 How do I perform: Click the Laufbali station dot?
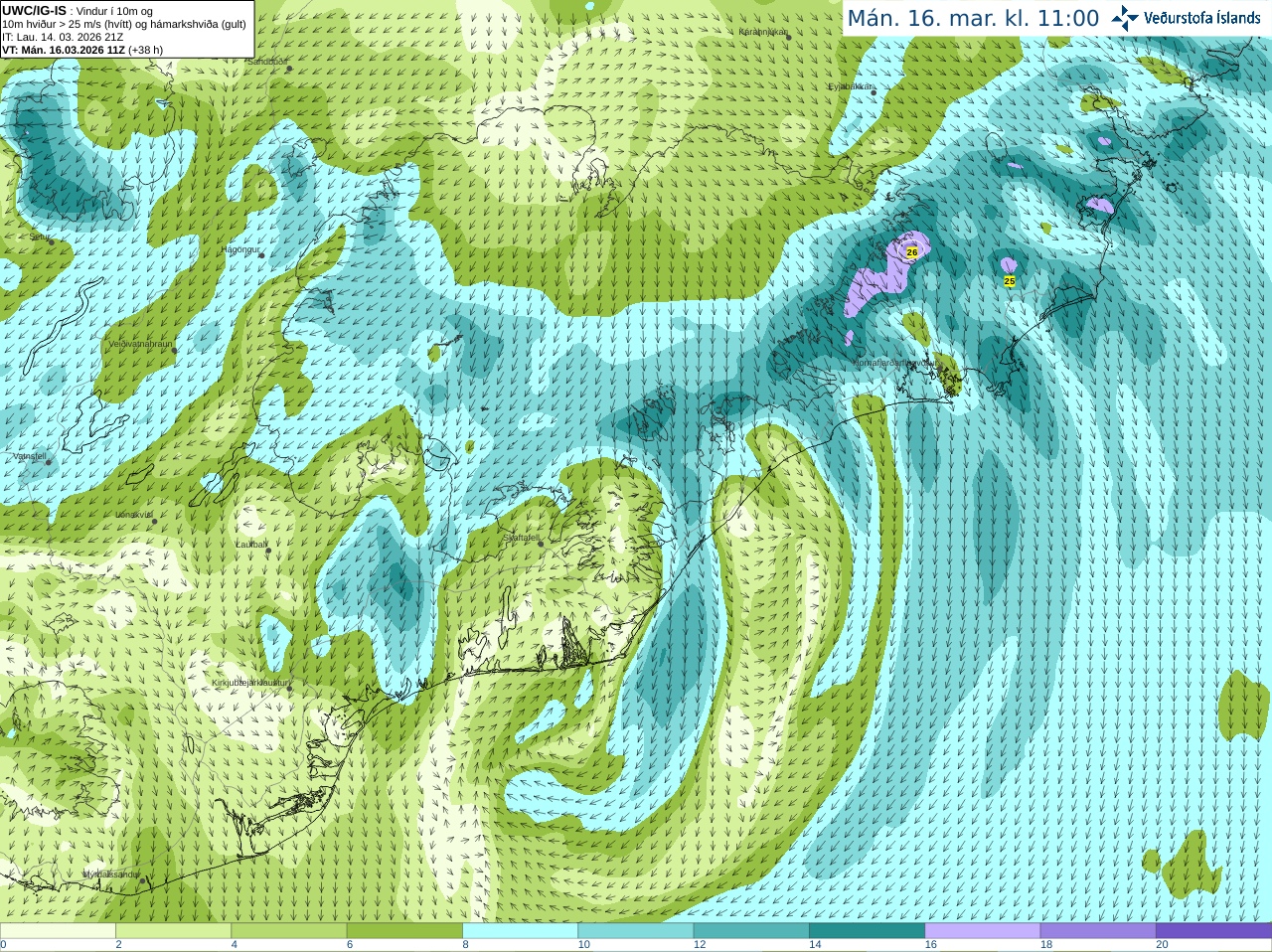point(268,550)
